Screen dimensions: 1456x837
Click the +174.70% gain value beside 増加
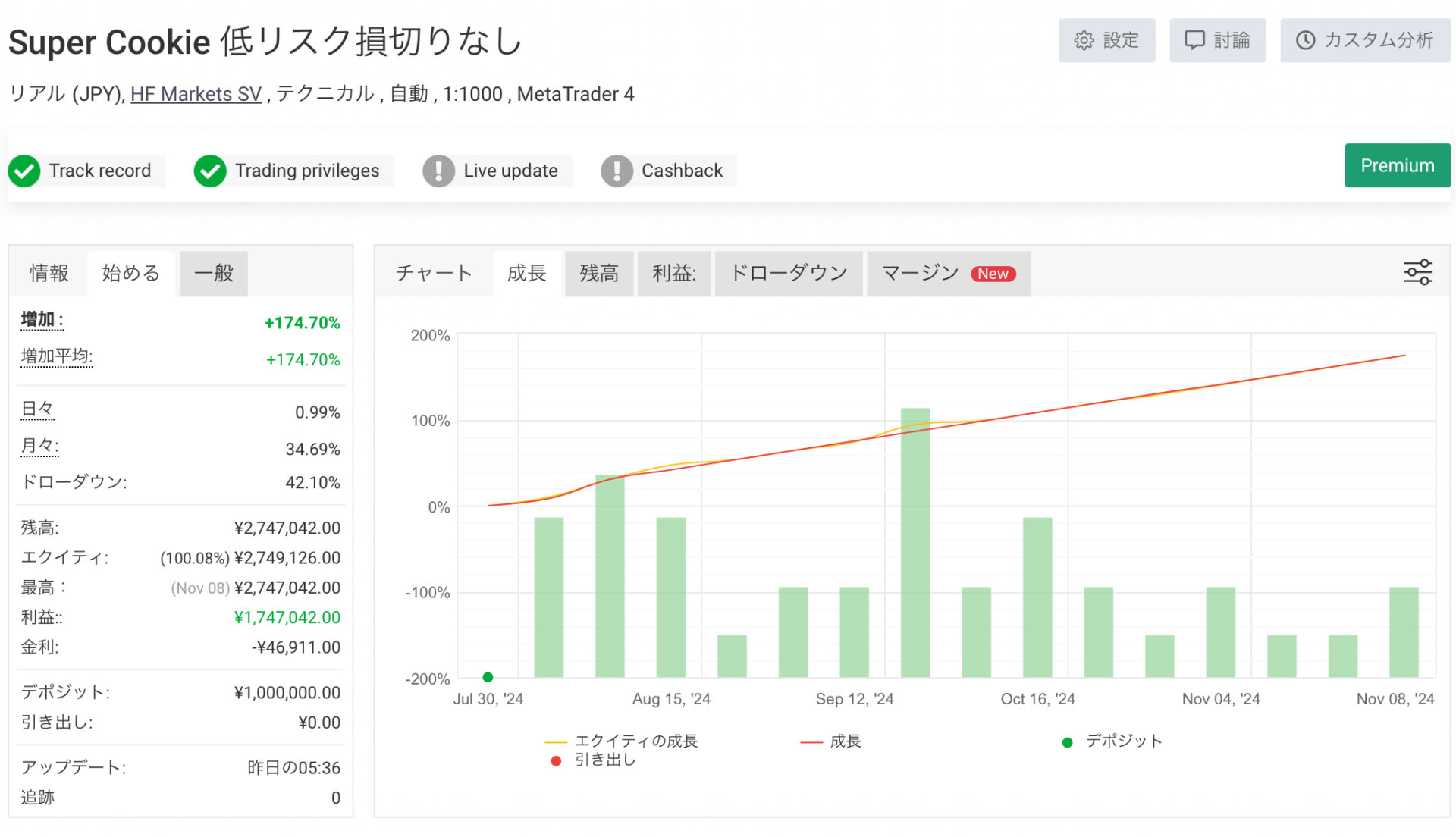(x=302, y=323)
